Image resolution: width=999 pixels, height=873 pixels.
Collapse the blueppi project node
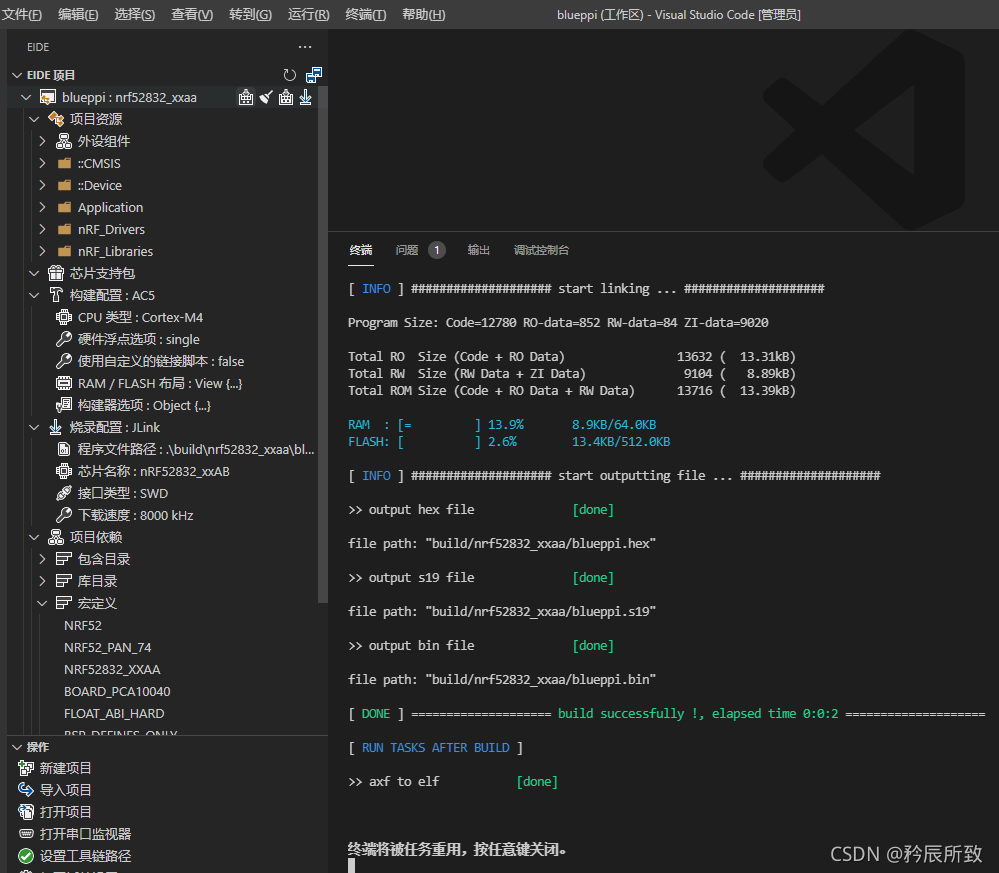pyautogui.click(x=26, y=97)
